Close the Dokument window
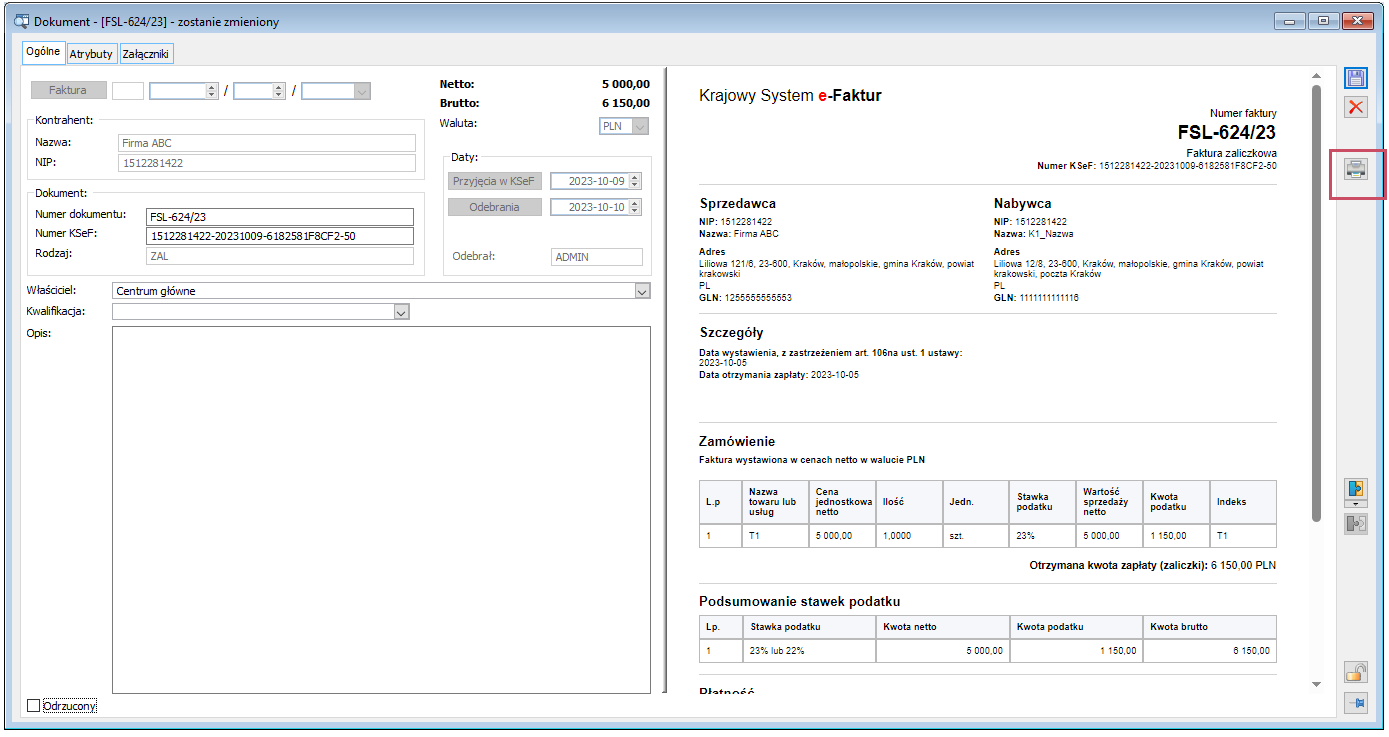This screenshot has height=737, width=1389. 1357,20
